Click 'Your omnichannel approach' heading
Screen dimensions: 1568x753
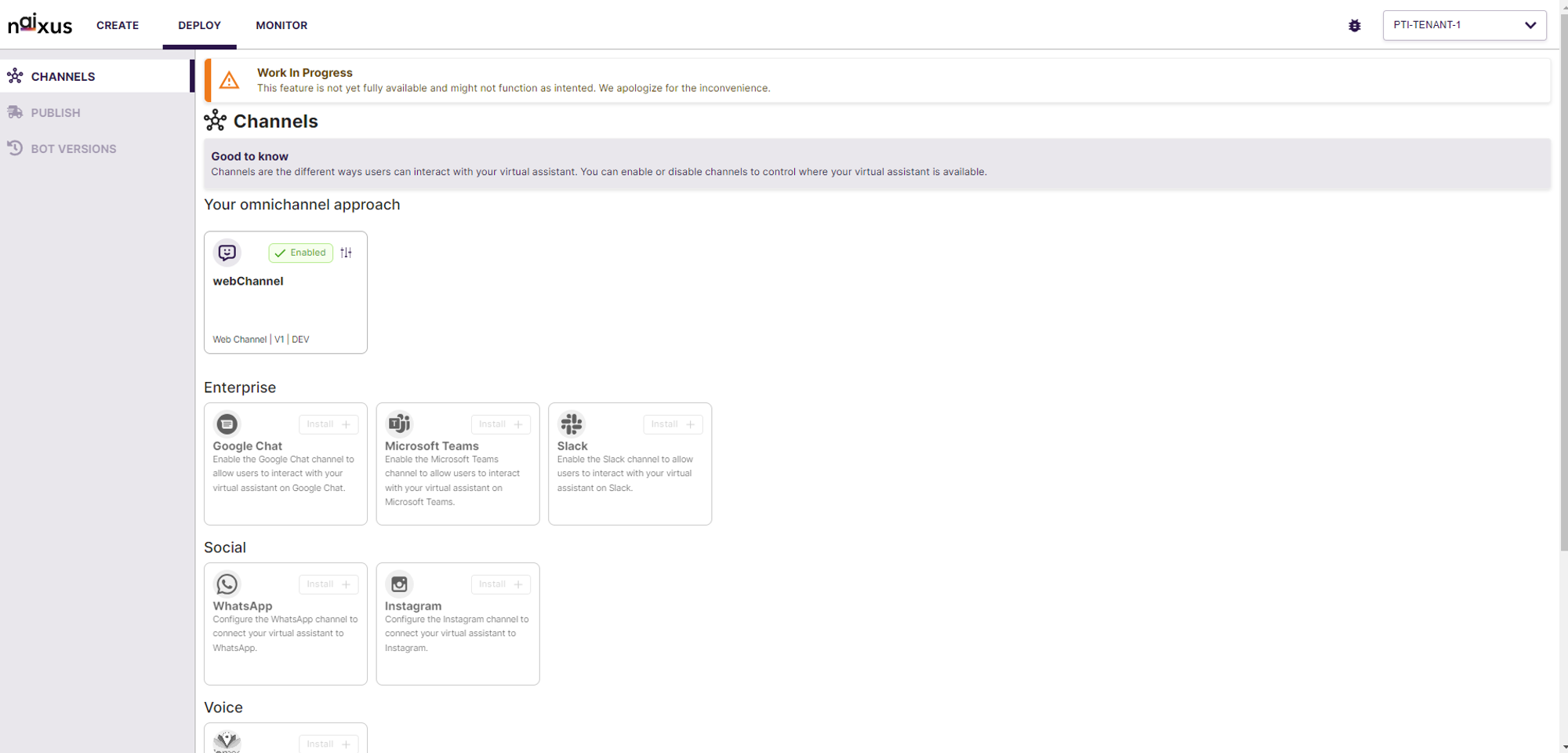pyautogui.click(x=302, y=205)
